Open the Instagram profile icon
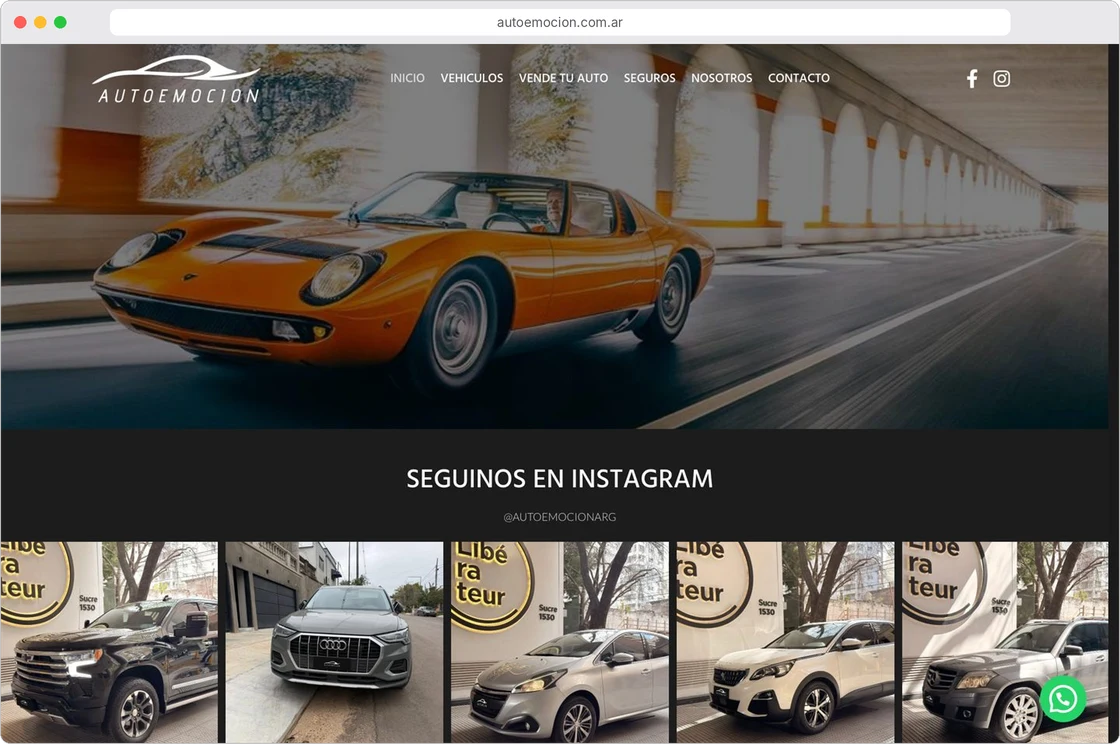Viewport: 1120px width, 744px height. (x=1001, y=79)
